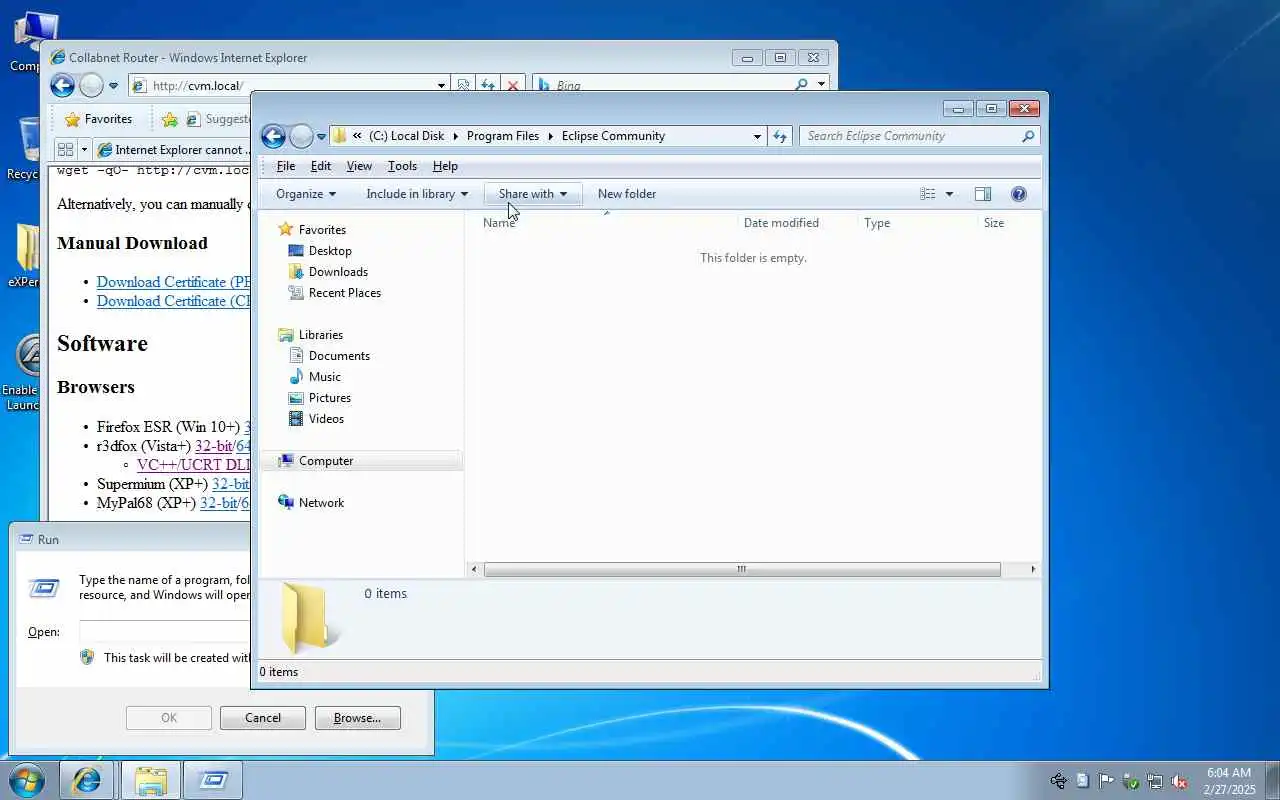Open Explorer help question mark icon
Image resolution: width=1280 pixels, height=800 pixels.
[1019, 194]
